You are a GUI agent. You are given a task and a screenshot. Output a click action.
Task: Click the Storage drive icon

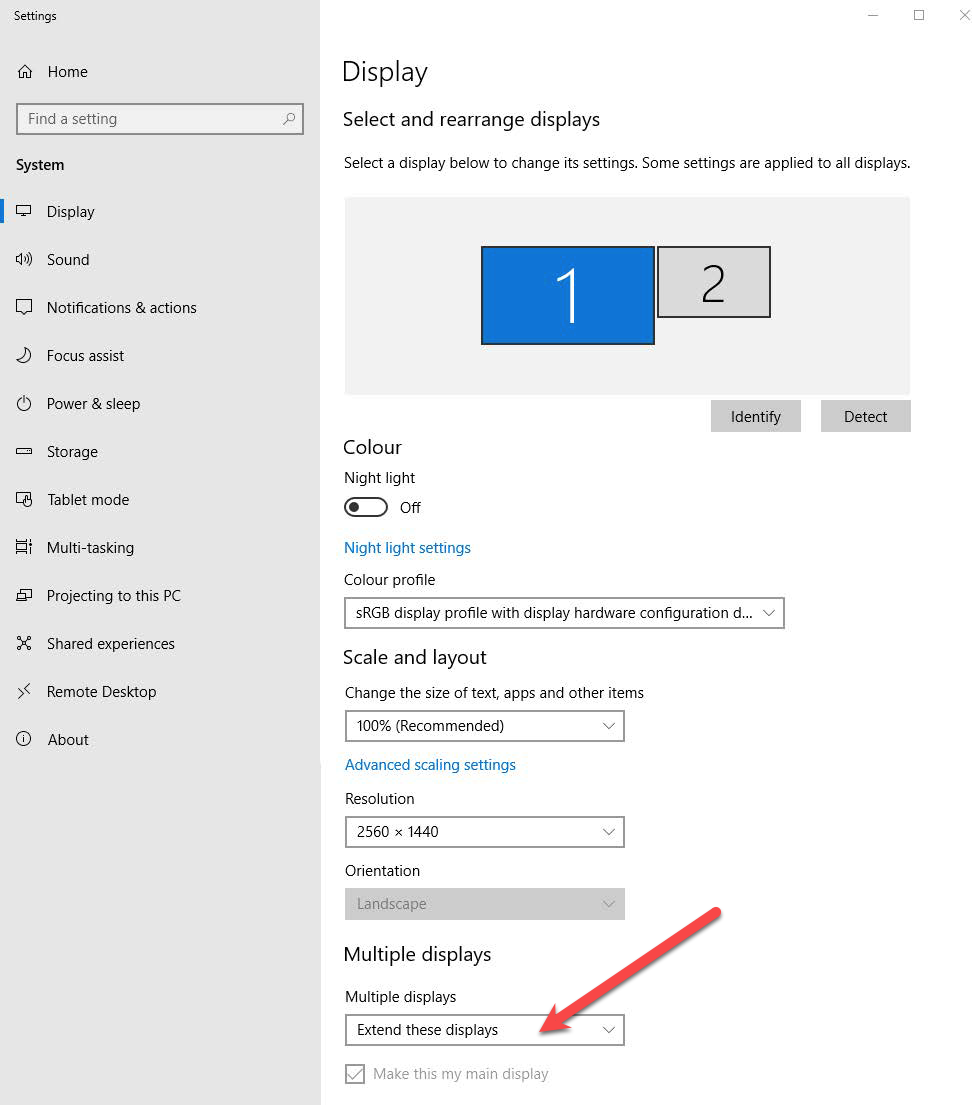(x=25, y=452)
